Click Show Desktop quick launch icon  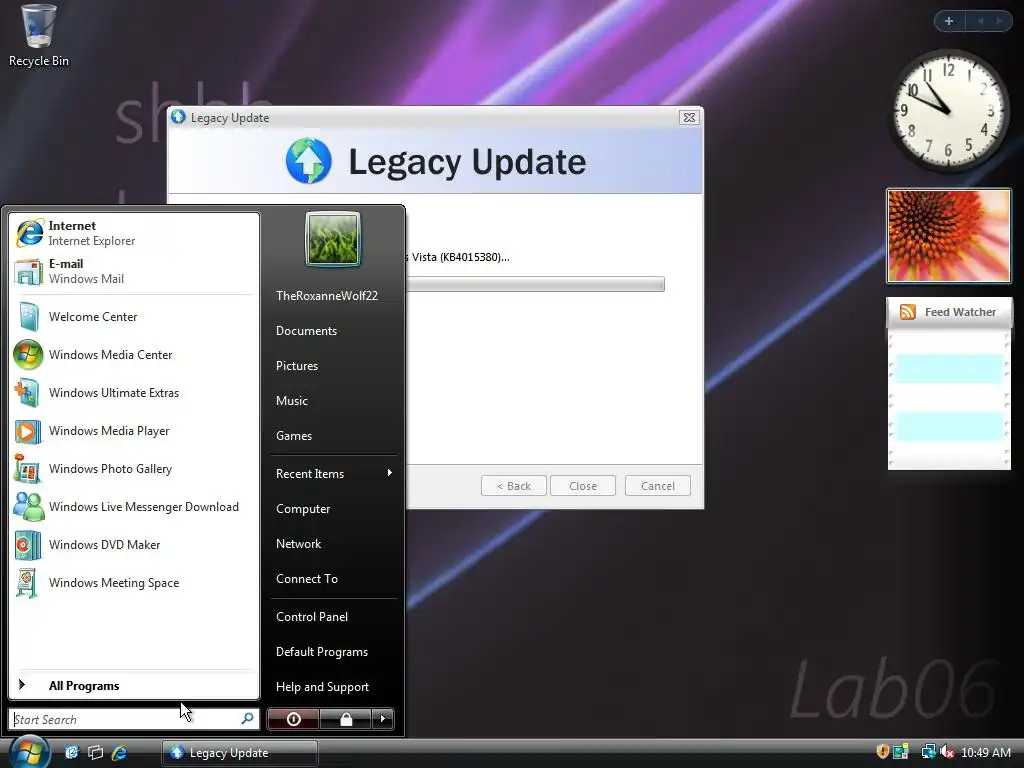[71, 753]
